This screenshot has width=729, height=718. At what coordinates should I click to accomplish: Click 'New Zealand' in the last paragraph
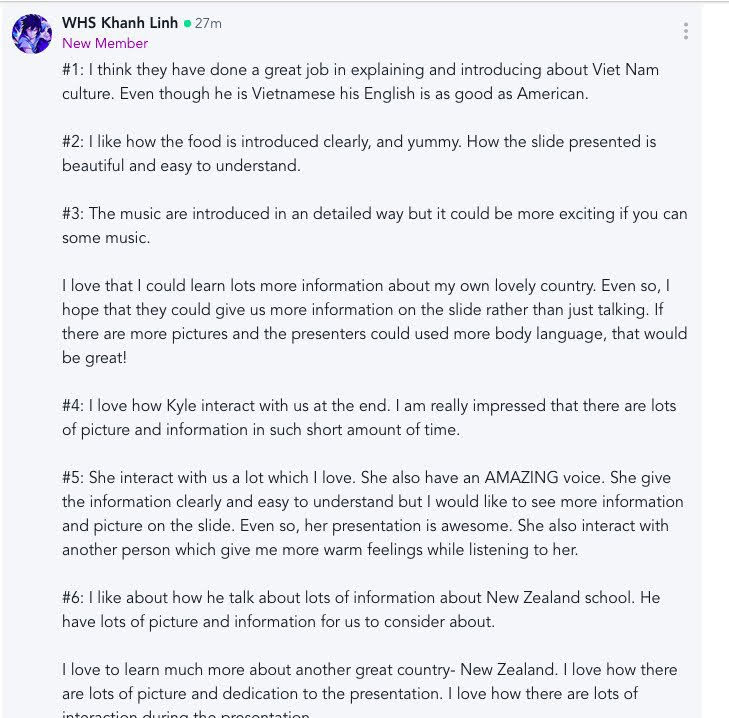tap(507, 669)
